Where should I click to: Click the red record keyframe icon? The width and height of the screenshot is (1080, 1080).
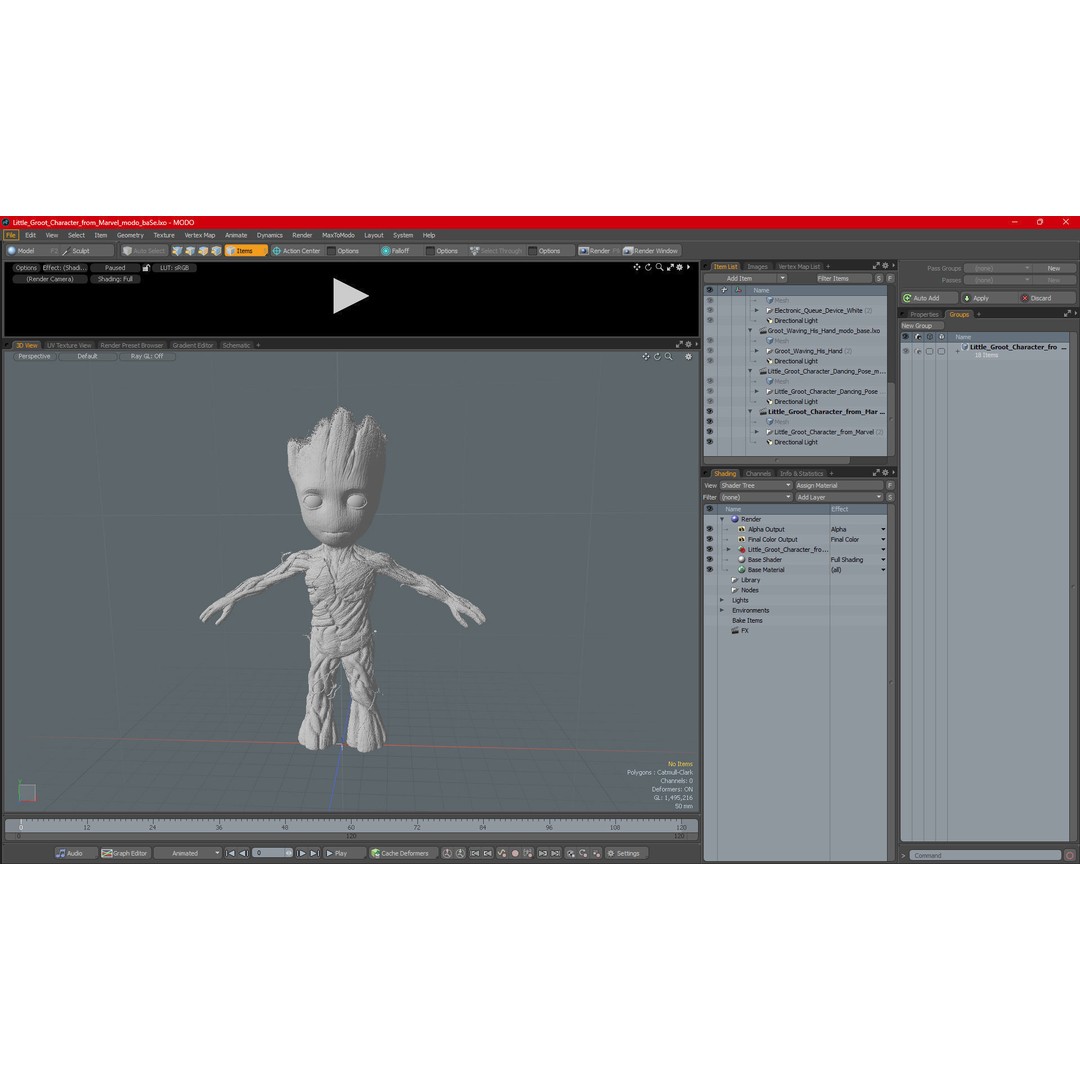515,853
